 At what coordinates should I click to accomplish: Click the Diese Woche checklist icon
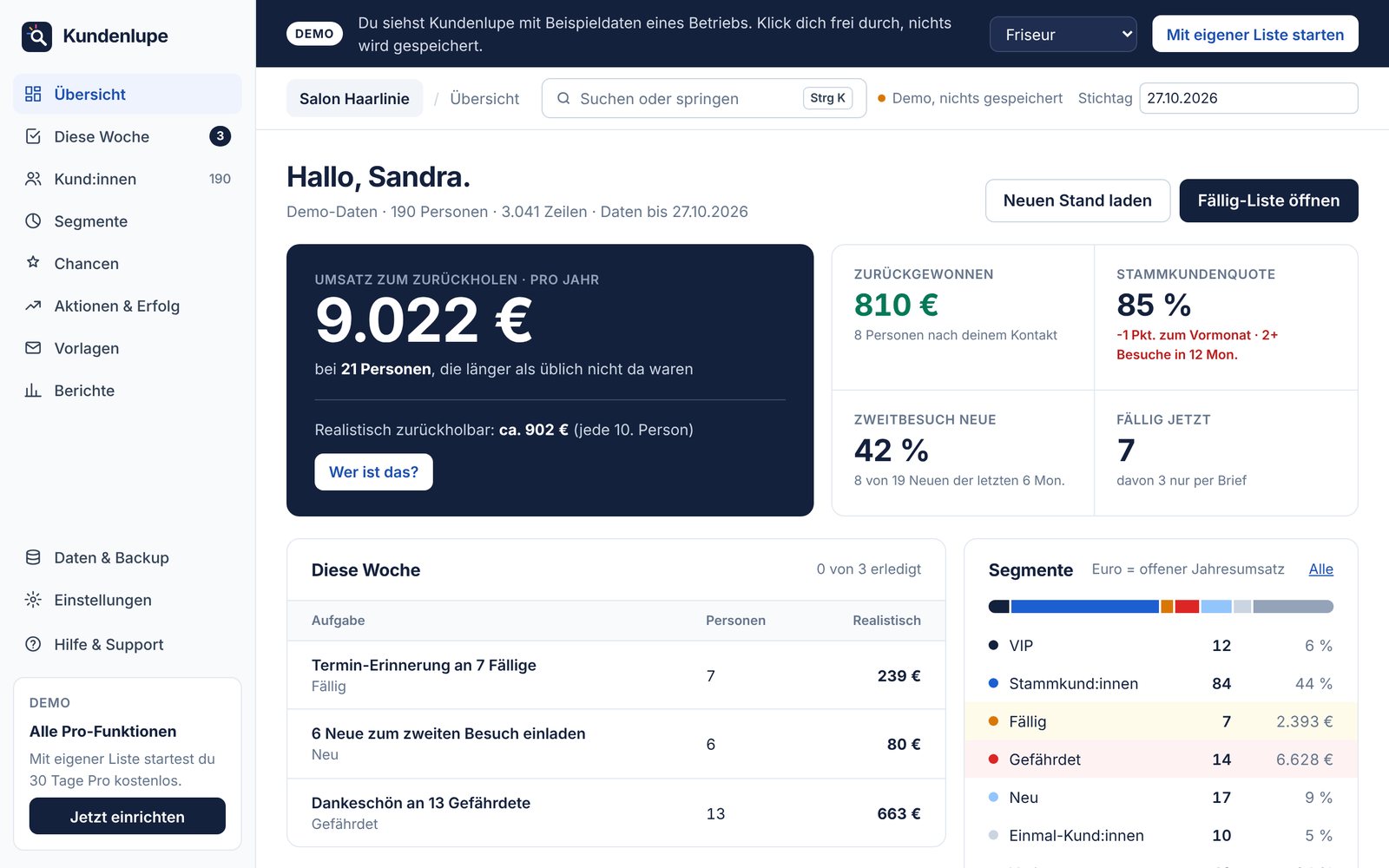click(x=33, y=136)
